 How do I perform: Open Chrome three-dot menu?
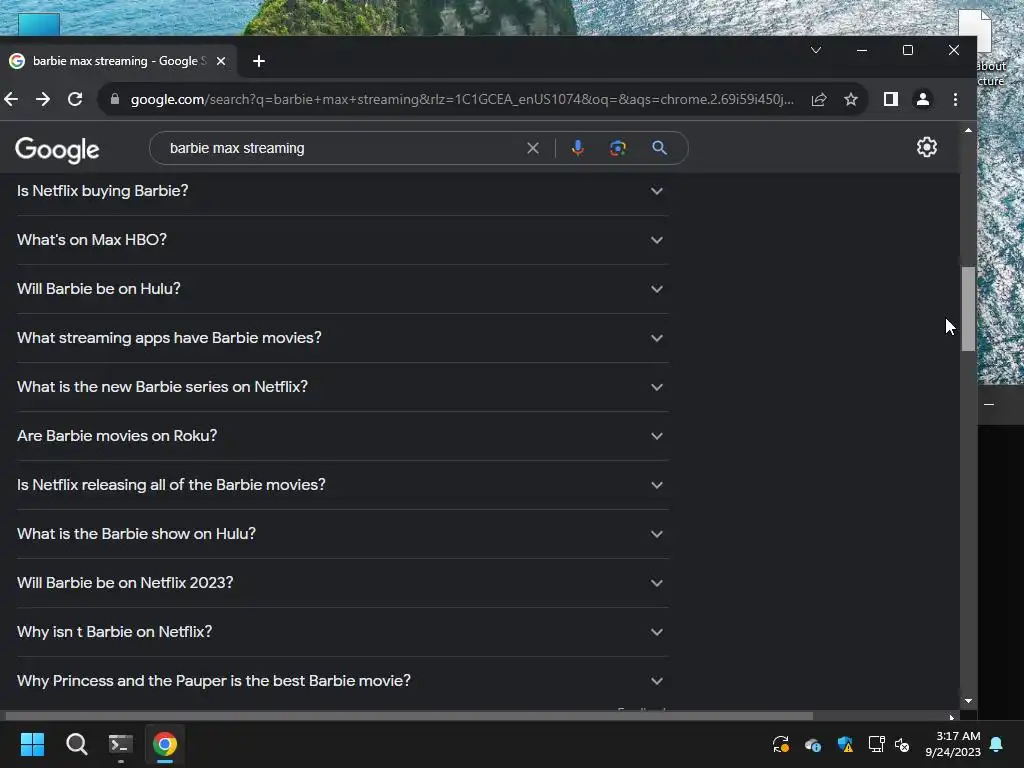955,99
